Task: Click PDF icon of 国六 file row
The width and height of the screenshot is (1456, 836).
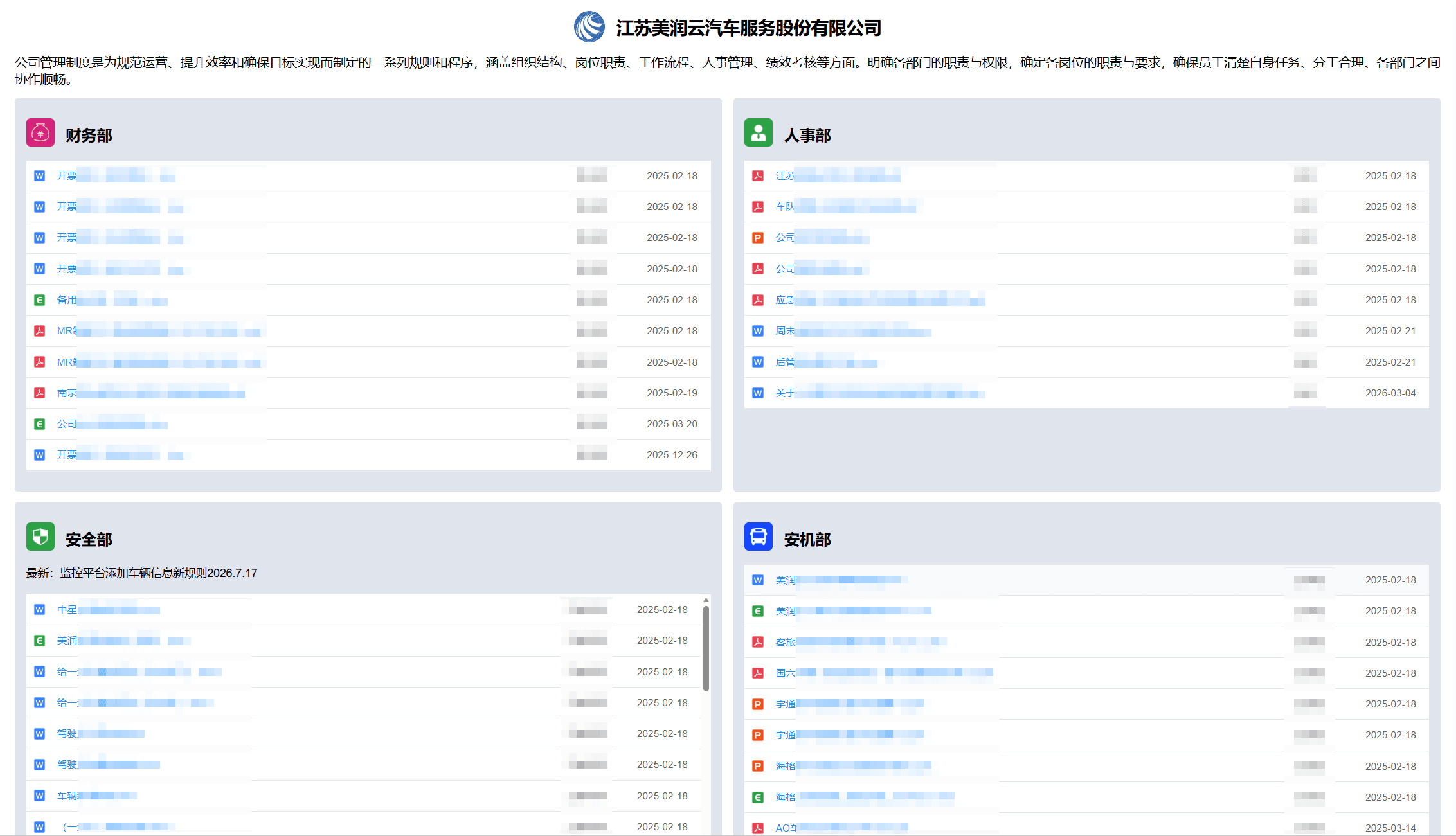Action: (x=758, y=673)
